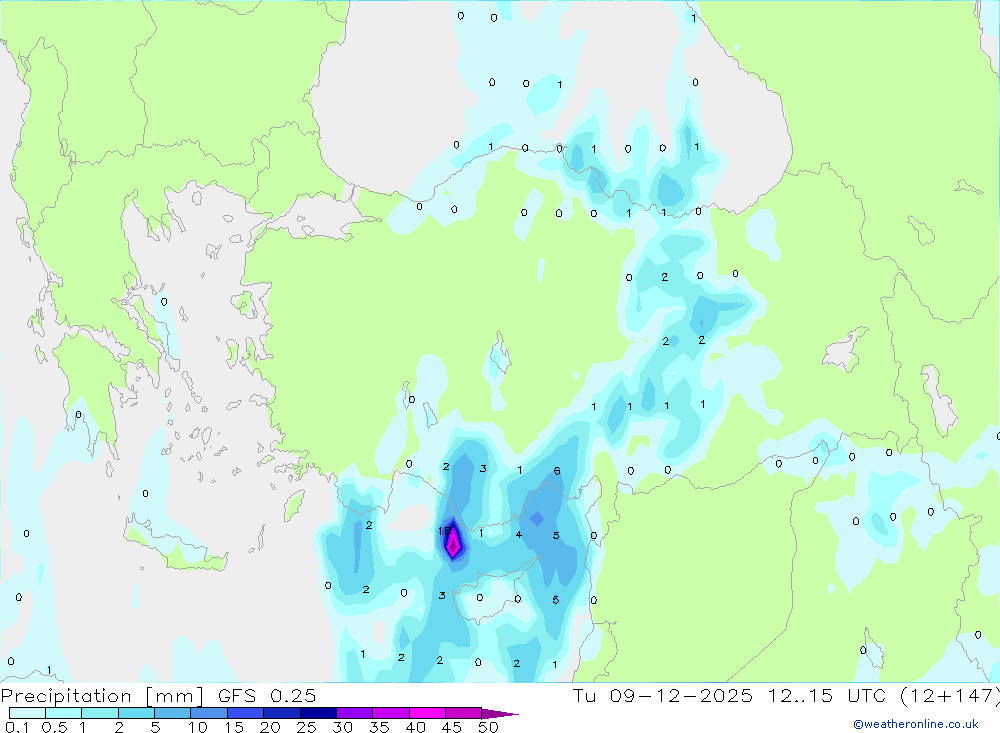The width and height of the screenshot is (1000, 733).
Task: Click the 30–35 mm purple legend box
Action: click(x=355, y=713)
